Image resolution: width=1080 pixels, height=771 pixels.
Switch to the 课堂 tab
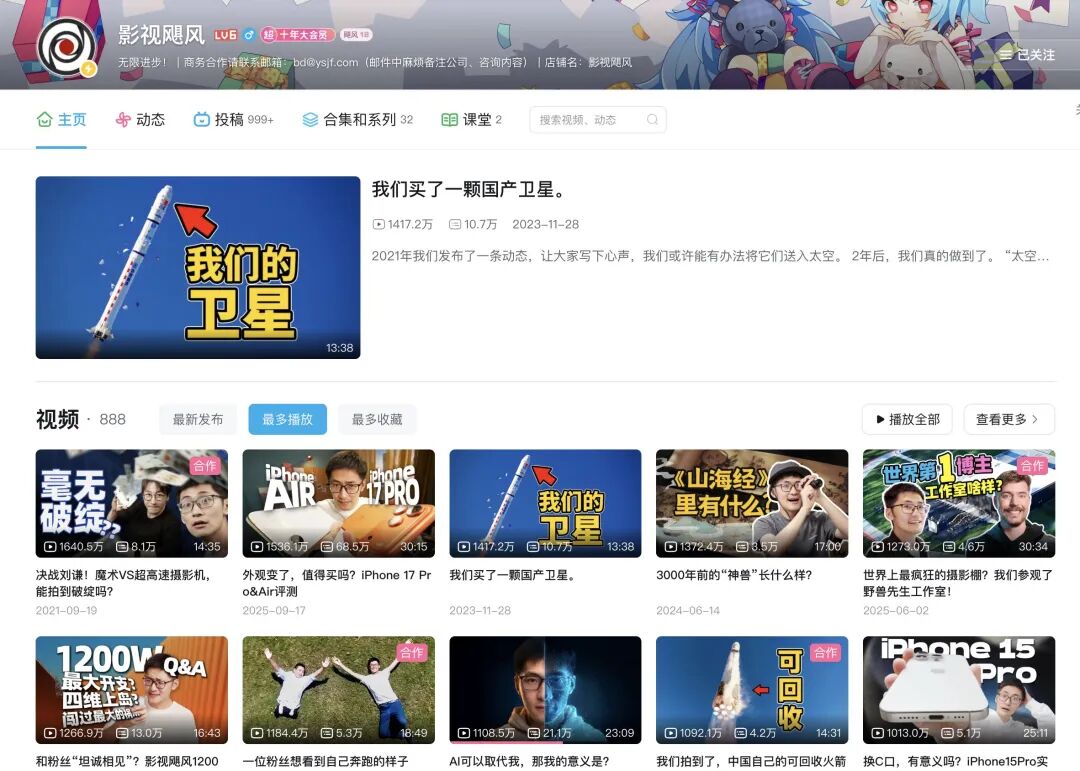coord(470,118)
